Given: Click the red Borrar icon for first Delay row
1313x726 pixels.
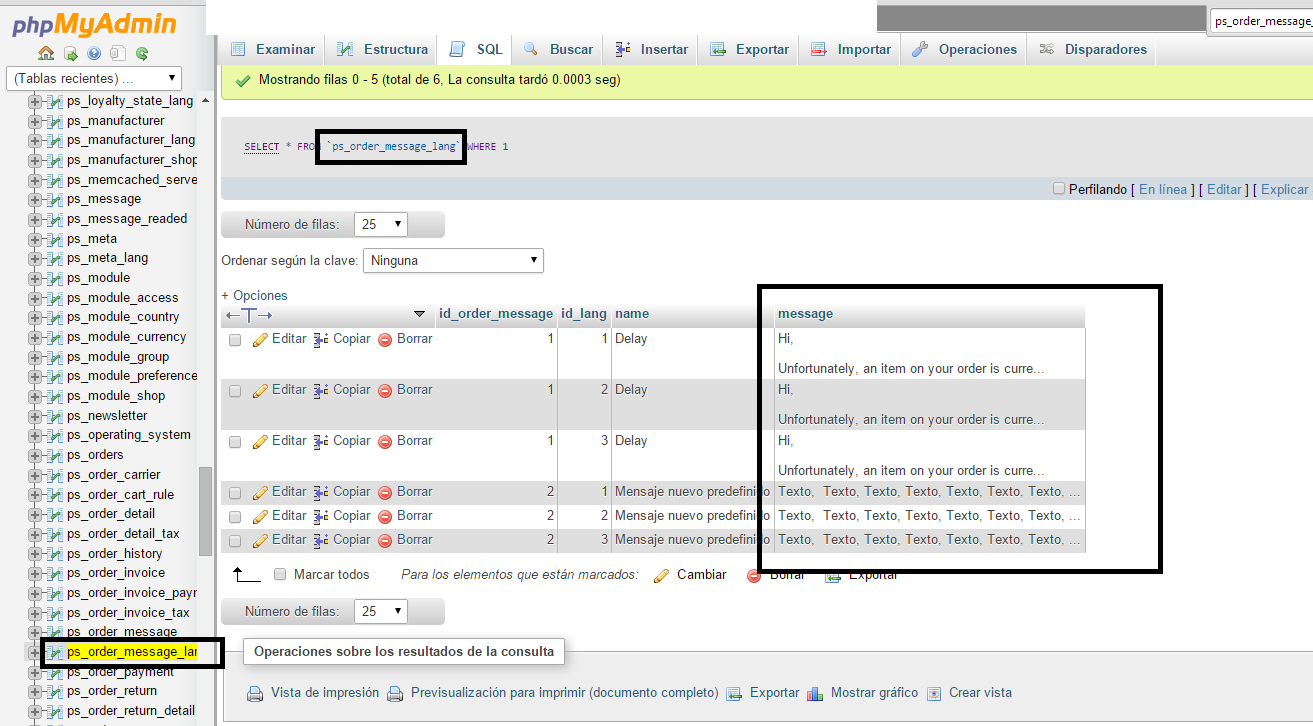Looking at the screenshot, I should click(x=385, y=340).
